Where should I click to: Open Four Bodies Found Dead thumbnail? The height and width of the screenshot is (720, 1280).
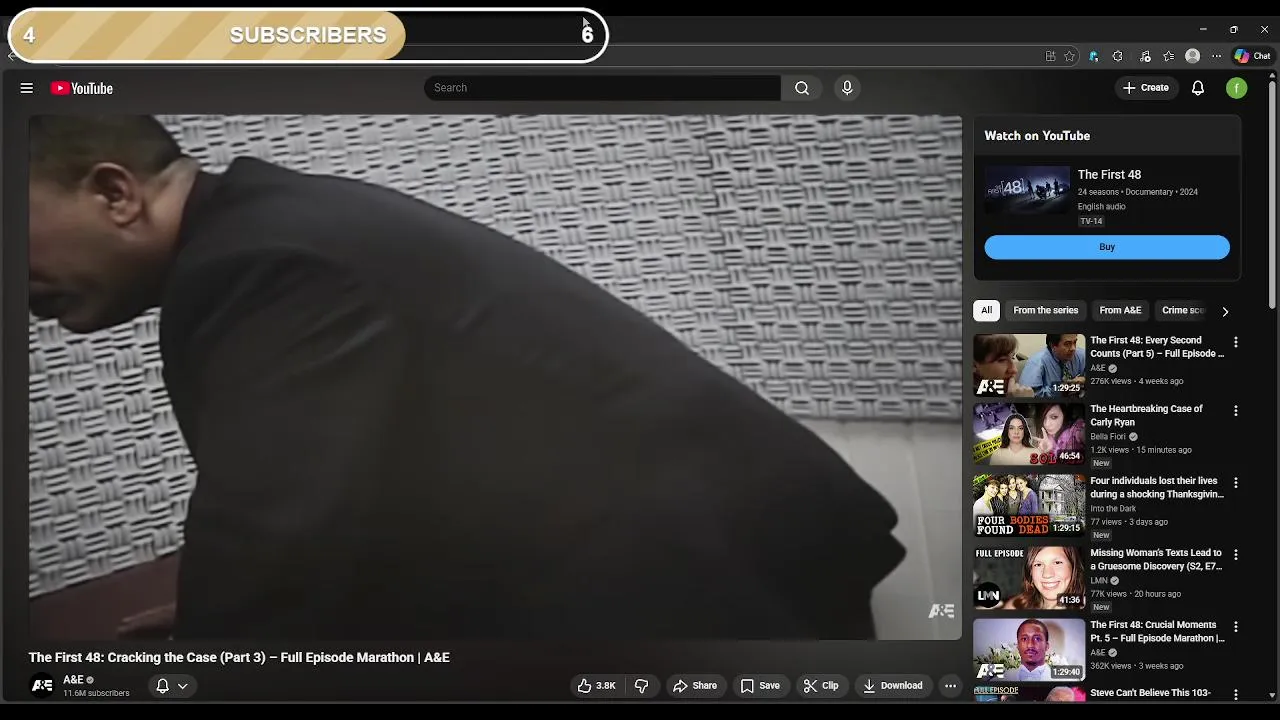tap(1029, 506)
